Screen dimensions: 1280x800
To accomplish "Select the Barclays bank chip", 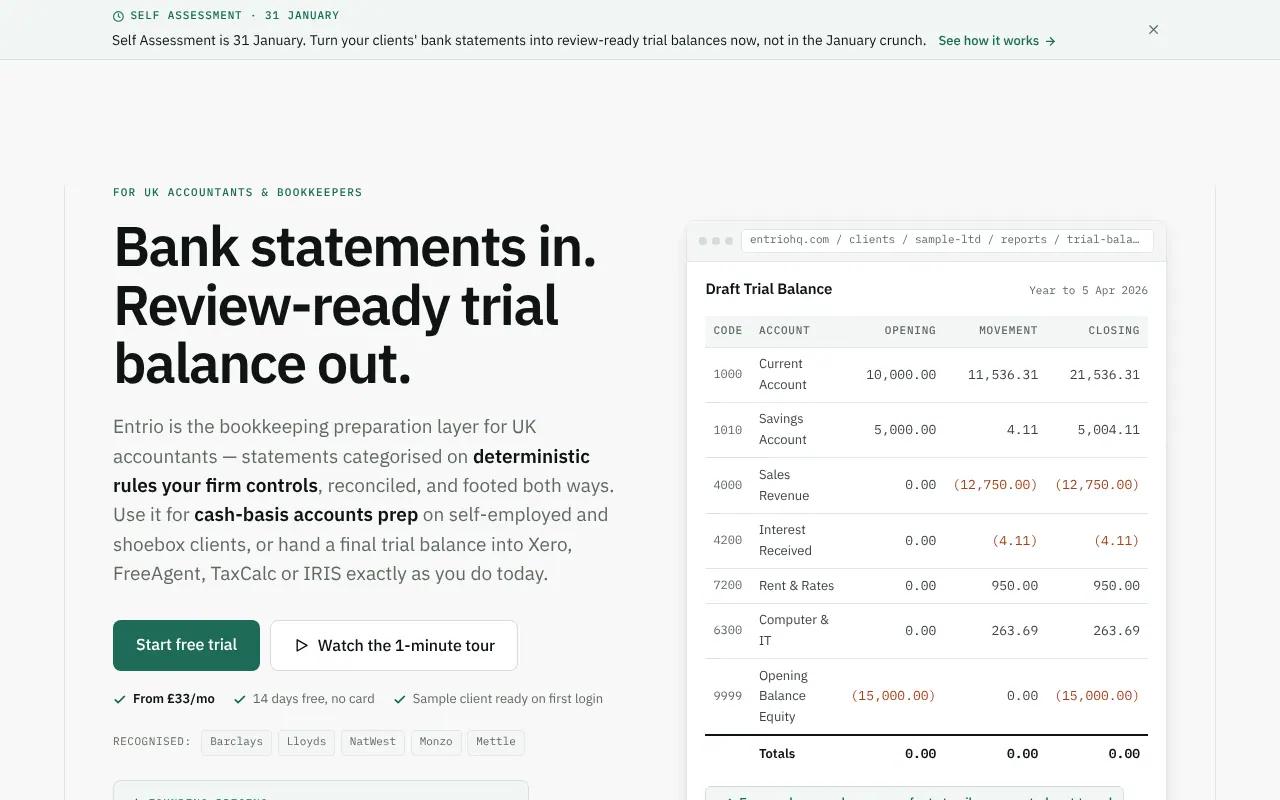I will click(236, 742).
